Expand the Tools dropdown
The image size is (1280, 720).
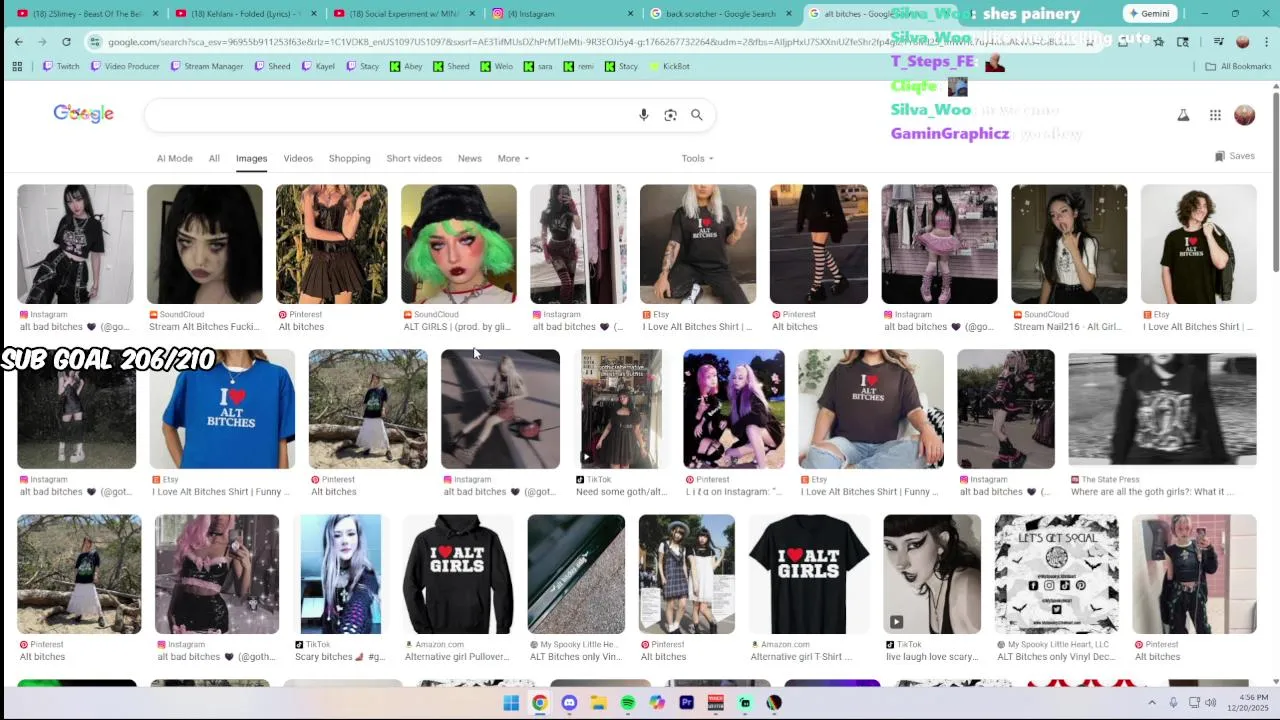pyautogui.click(x=697, y=158)
